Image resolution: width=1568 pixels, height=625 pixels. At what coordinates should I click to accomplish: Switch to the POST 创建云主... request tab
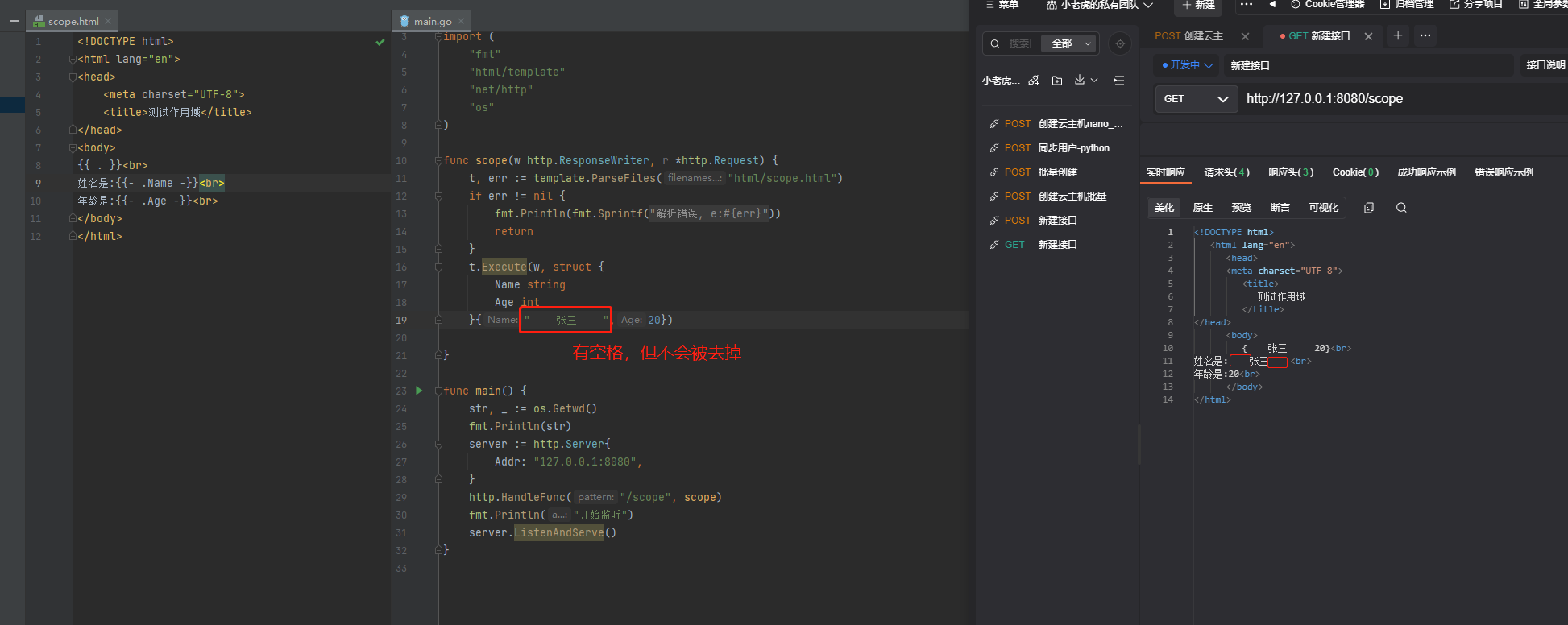coord(1193,36)
